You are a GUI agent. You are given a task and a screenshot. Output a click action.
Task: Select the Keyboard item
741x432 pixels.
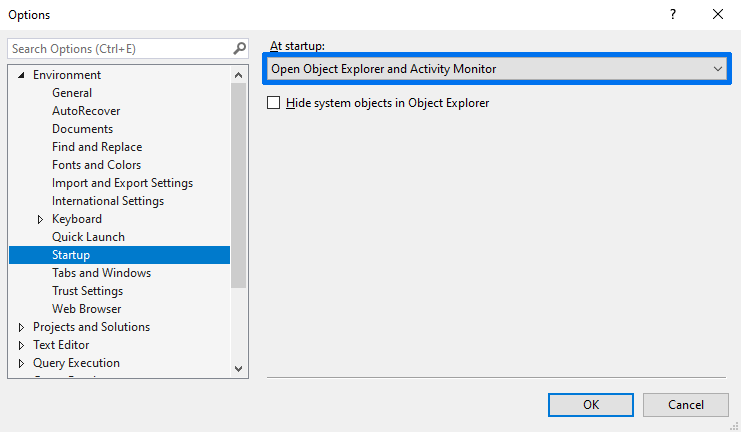click(77, 219)
